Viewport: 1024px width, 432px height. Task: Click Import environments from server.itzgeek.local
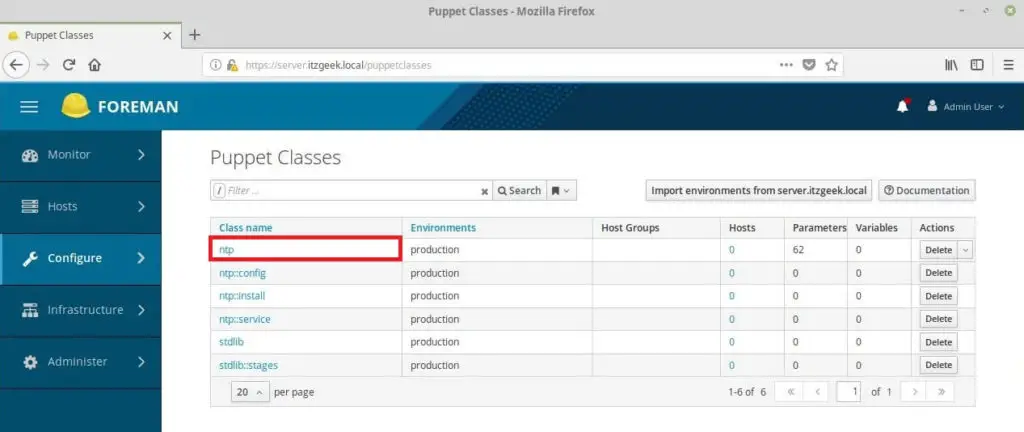click(760, 190)
